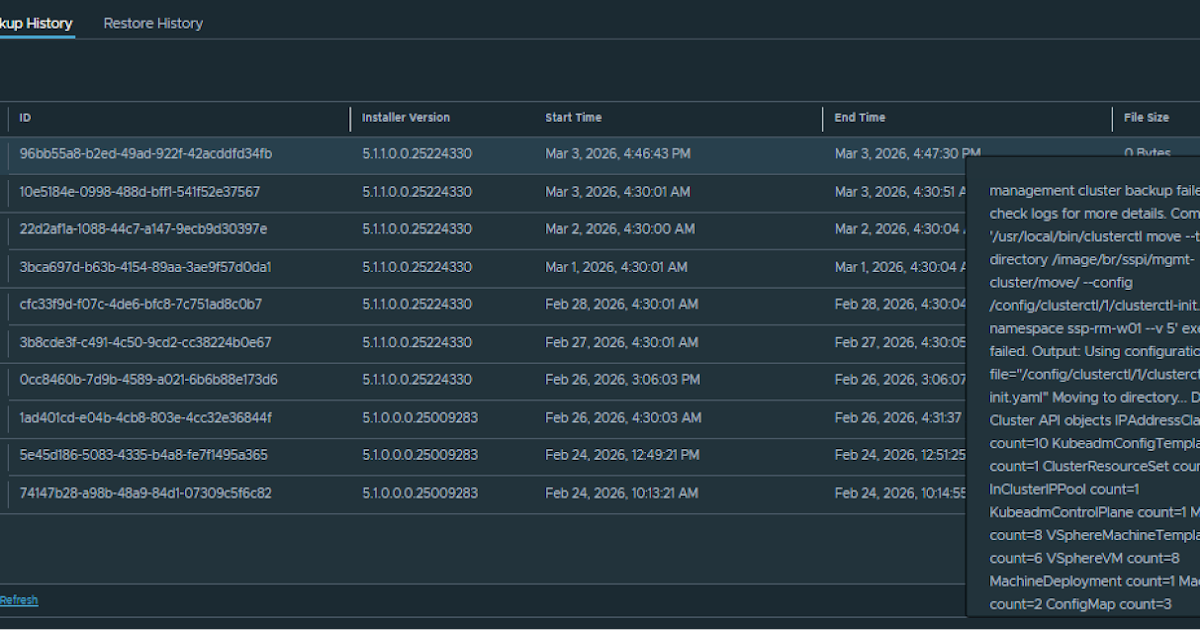Sort by the ID column header
This screenshot has width=1200, height=630.
25,118
